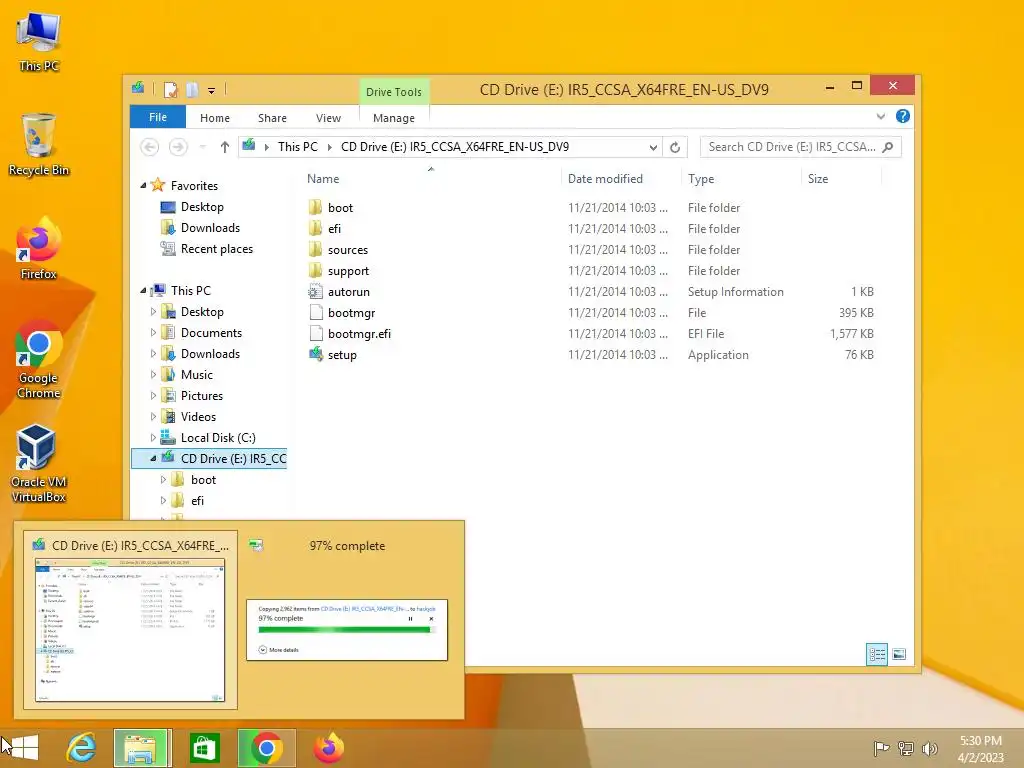
Task: Open the Explorer Help question mark icon
Action: pyautogui.click(x=903, y=116)
